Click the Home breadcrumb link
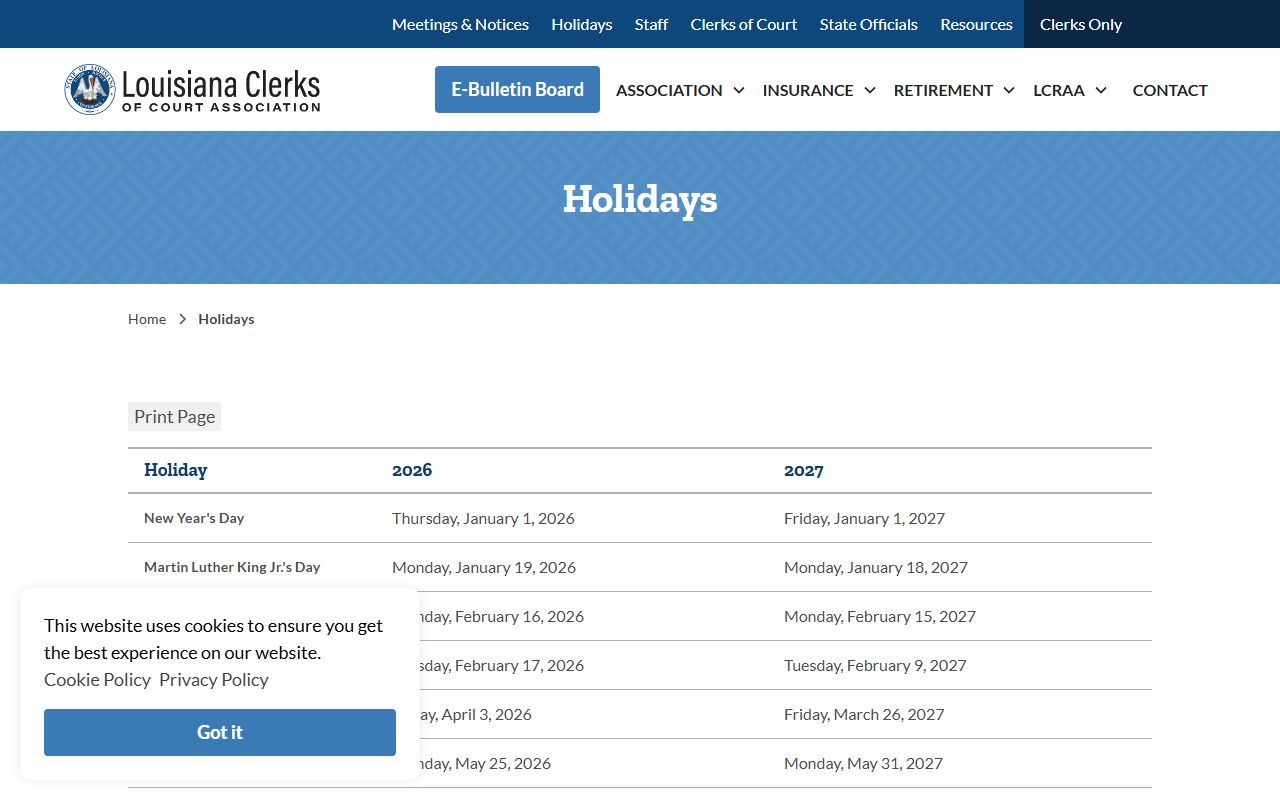This screenshot has width=1280, height=800. tap(147, 319)
